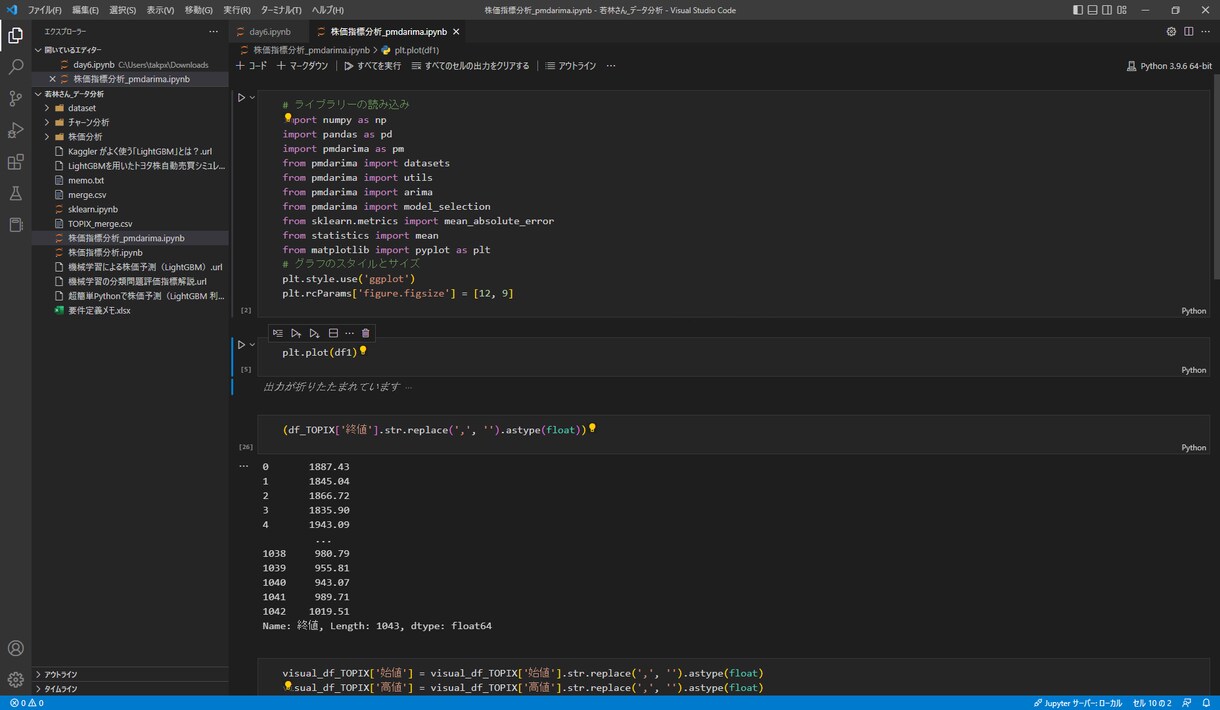
Task: Open the Search view in activity bar
Action: (x=15, y=67)
